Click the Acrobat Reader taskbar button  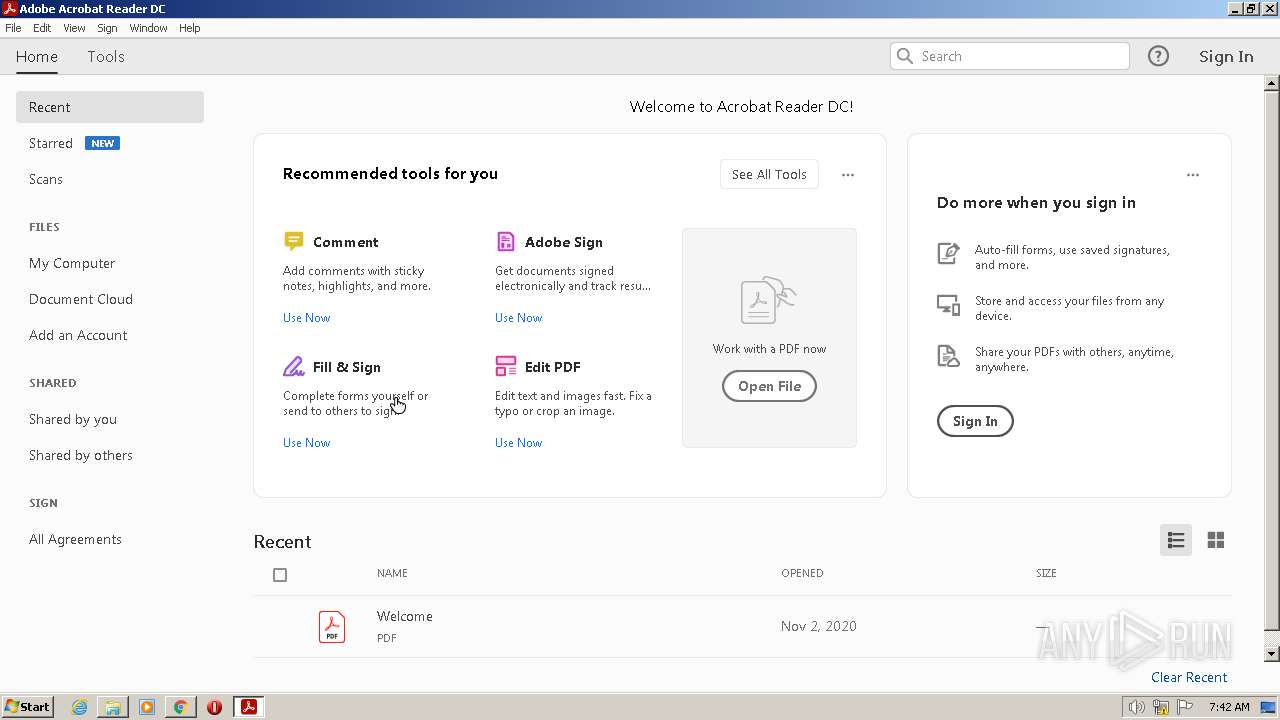[x=249, y=707]
